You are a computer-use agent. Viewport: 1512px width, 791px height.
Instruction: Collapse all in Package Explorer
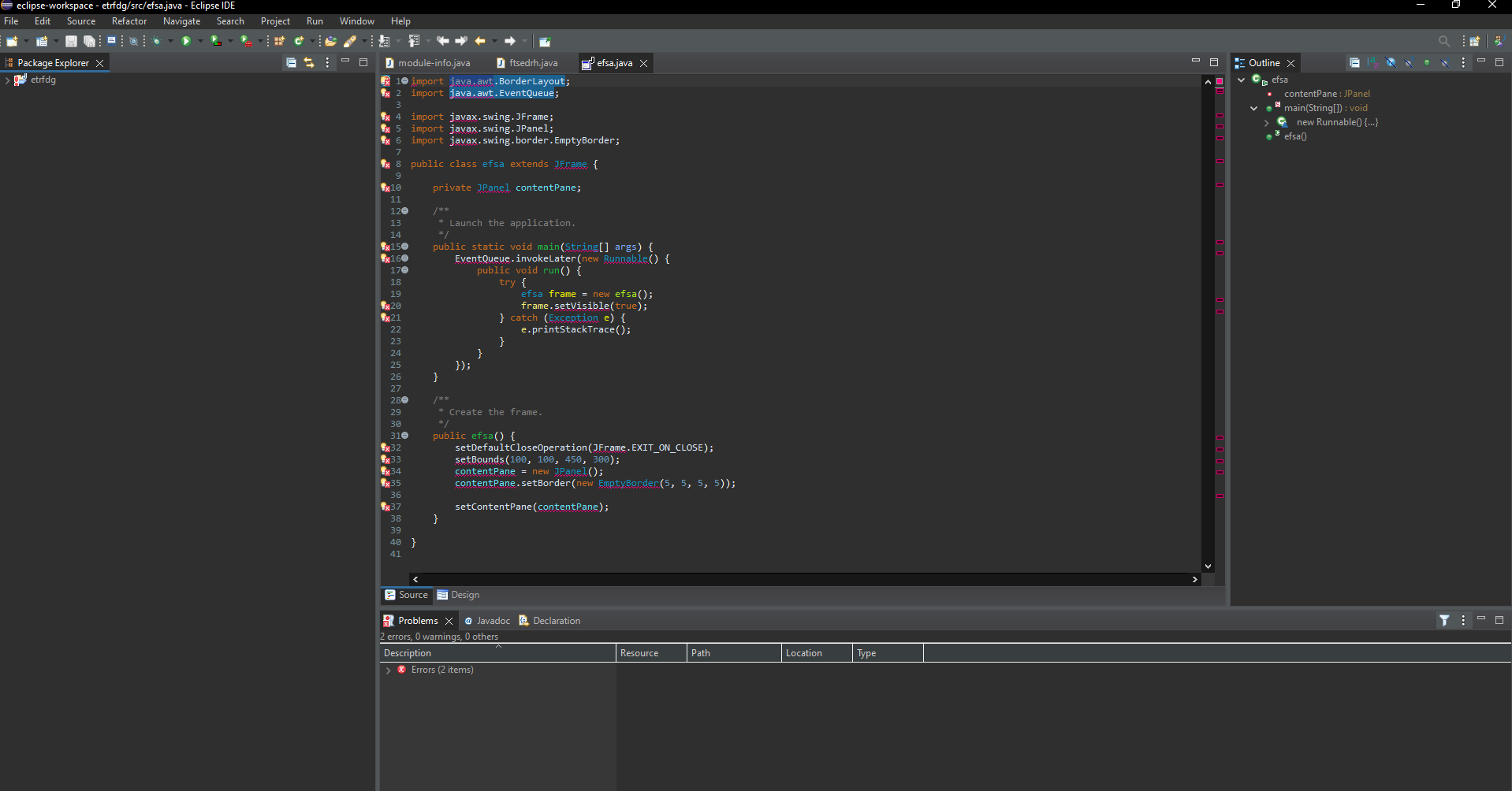click(x=291, y=63)
